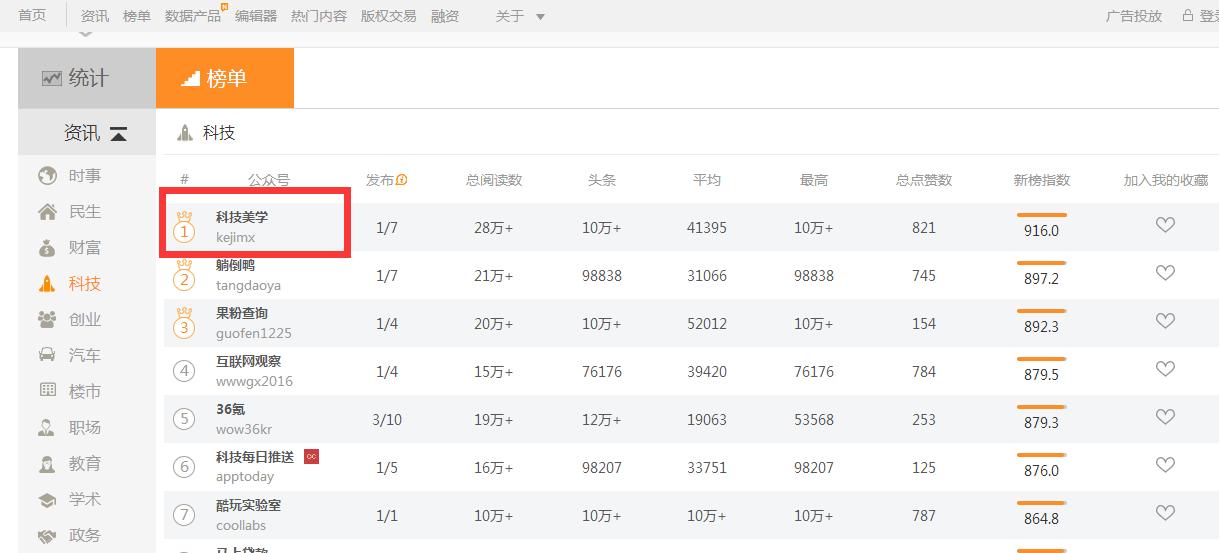Open the 编辑器 menu item
1219x553 pixels.
tap(256, 16)
